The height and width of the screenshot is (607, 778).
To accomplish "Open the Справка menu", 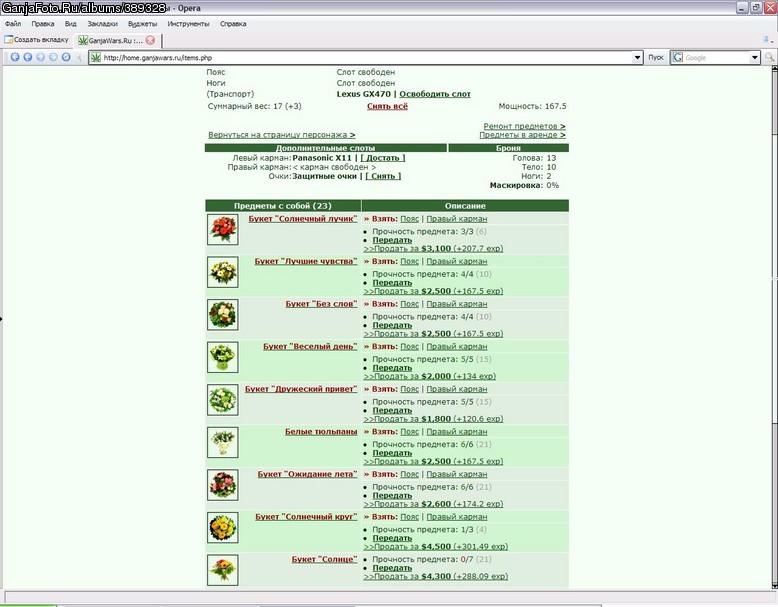I will [x=233, y=24].
